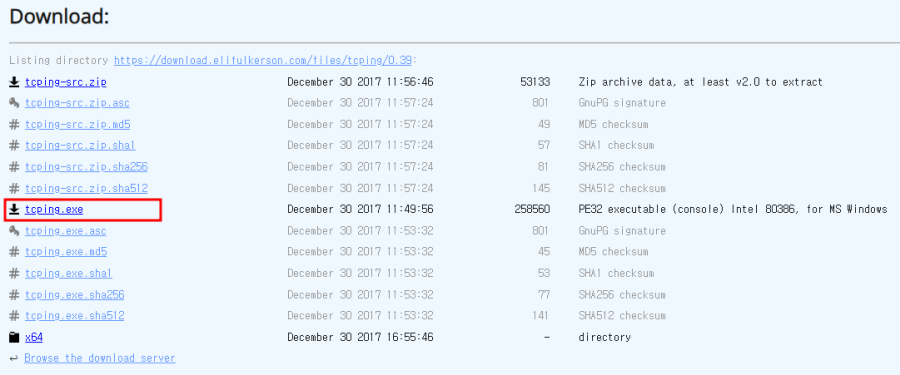The height and width of the screenshot is (375, 900).
Task: Click download icon beside tcping-src.zip
Action: click(14, 82)
